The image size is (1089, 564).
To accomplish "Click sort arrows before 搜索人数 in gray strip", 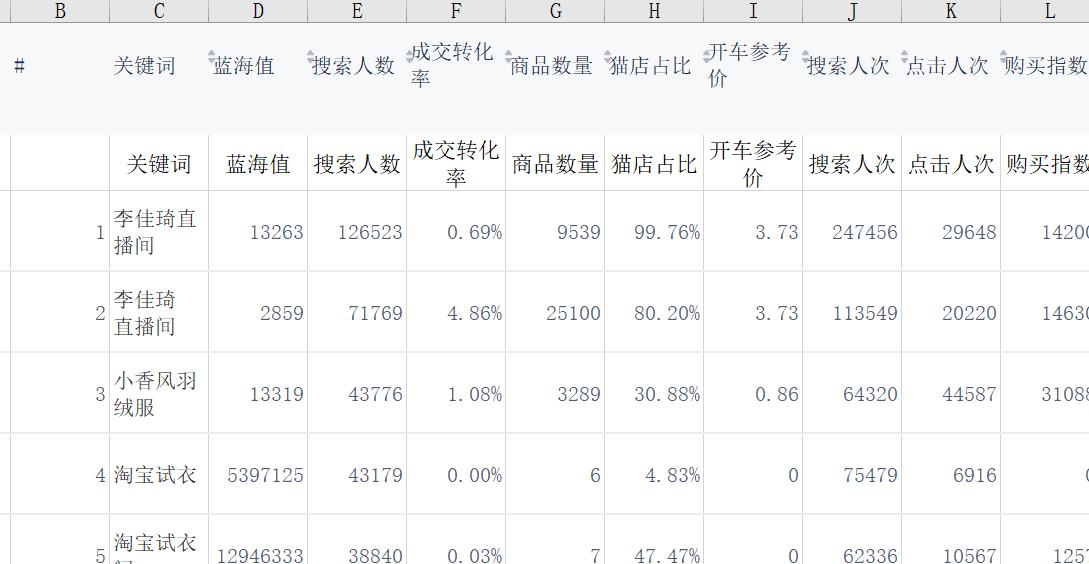I will tap(308, 56).
